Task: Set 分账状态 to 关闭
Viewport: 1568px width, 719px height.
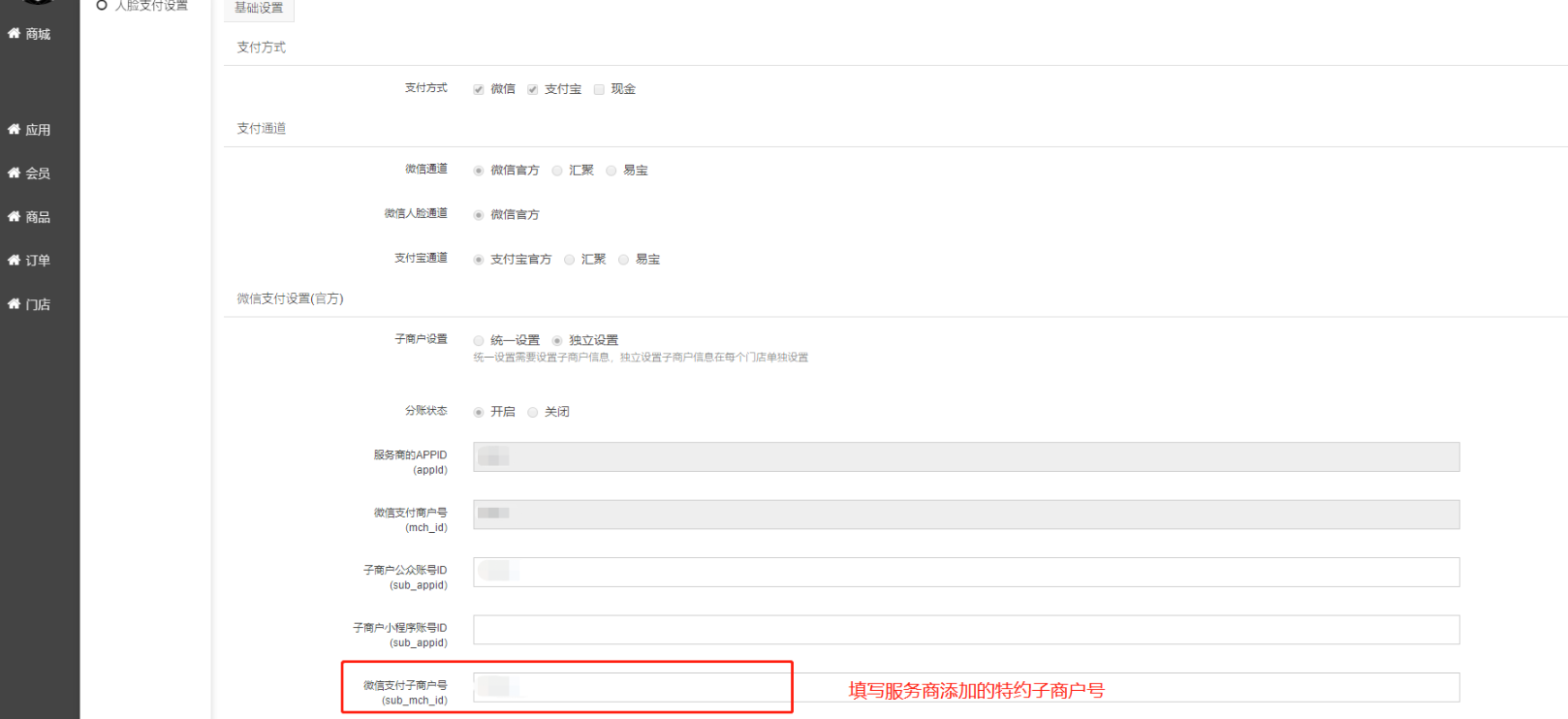Action: coord(533,413)
